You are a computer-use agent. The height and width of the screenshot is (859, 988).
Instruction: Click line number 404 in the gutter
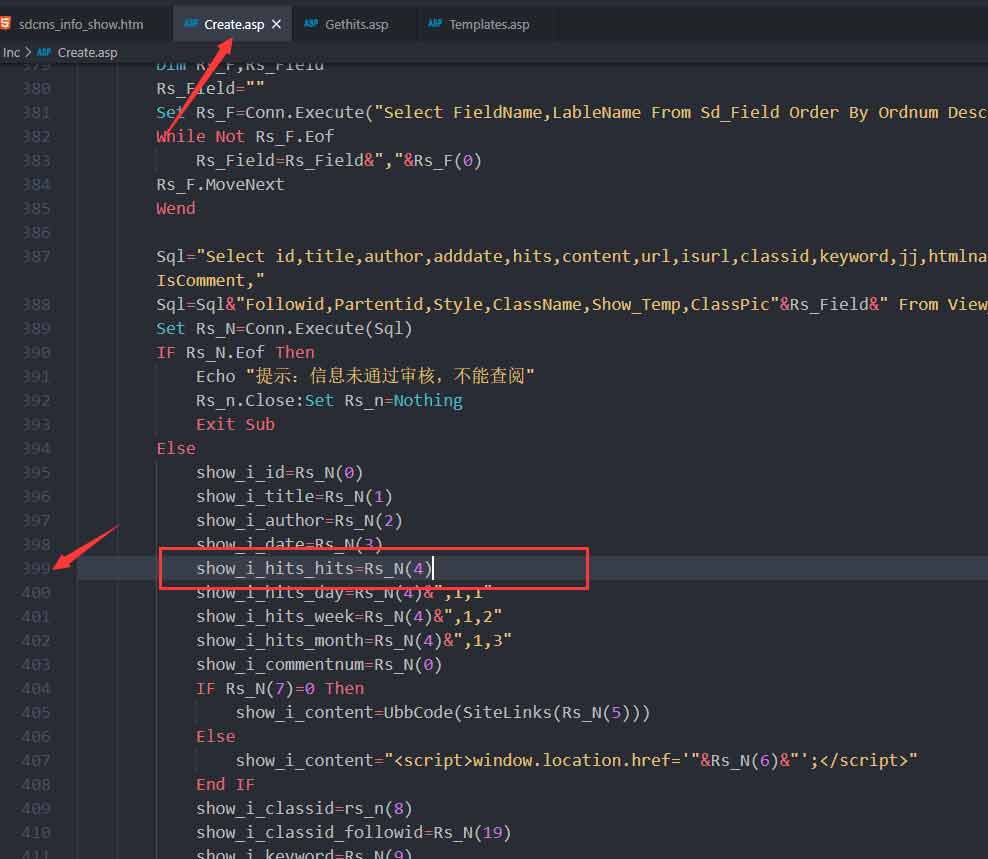point(36,689)
